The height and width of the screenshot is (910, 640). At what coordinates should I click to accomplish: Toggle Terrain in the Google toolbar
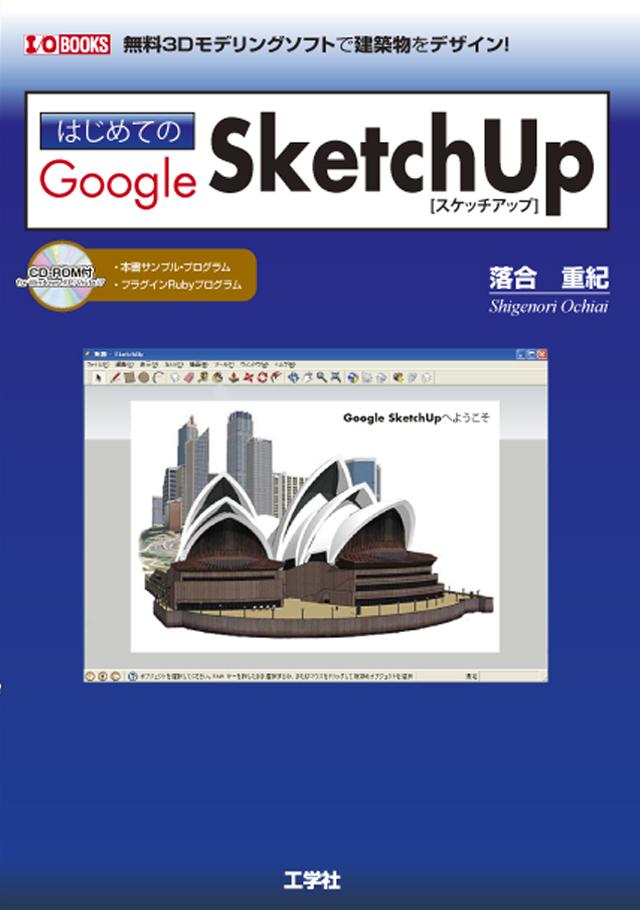[x=367, y=378]
